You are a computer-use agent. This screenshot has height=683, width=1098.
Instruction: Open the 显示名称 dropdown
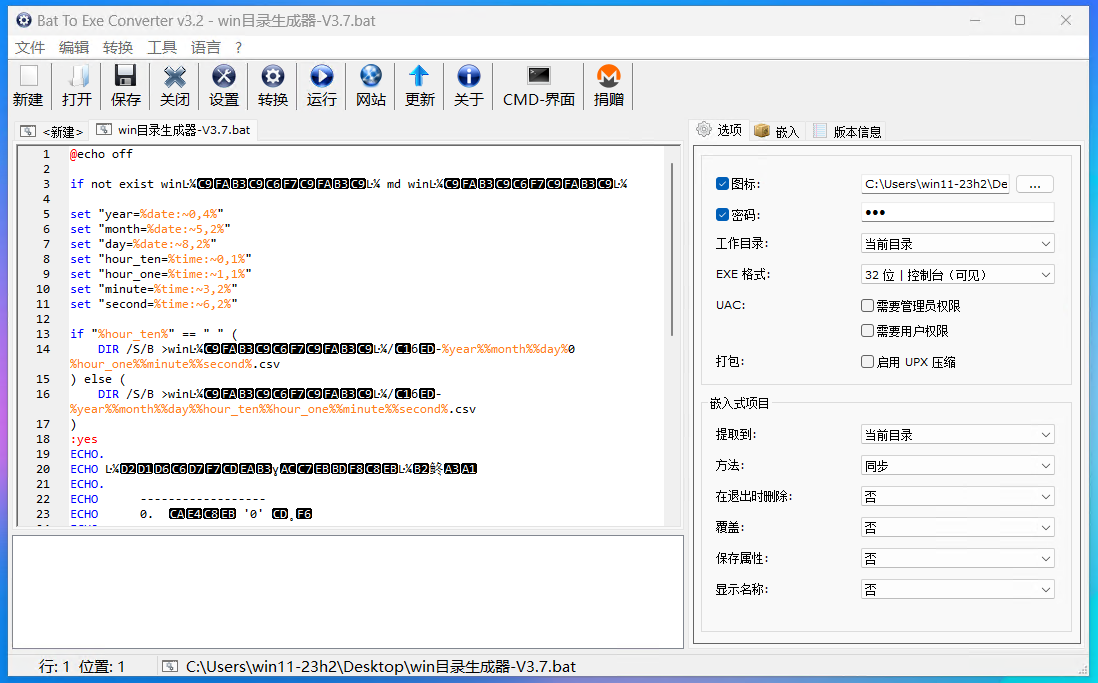pos(957,589)
